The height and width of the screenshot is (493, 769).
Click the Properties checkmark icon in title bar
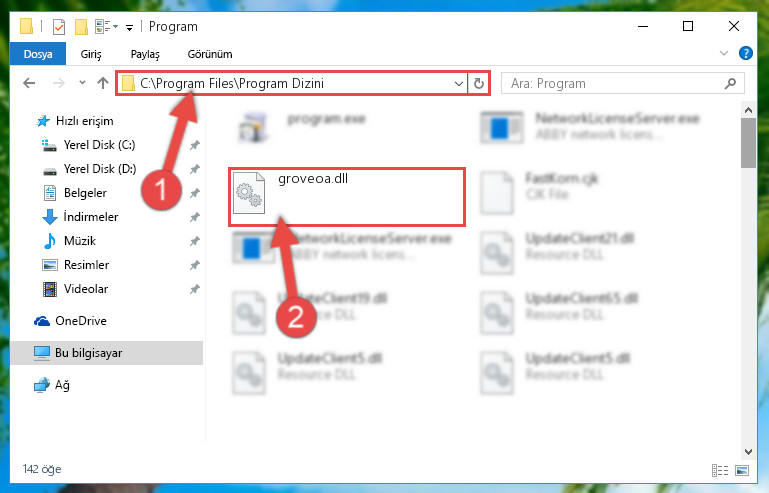(x=59, y=26)
